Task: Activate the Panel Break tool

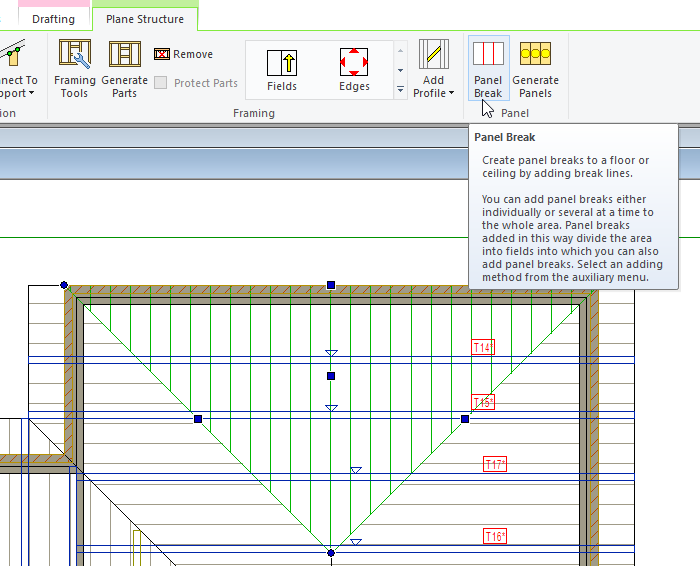Action: pyautogui.click(x=488, y=68)
